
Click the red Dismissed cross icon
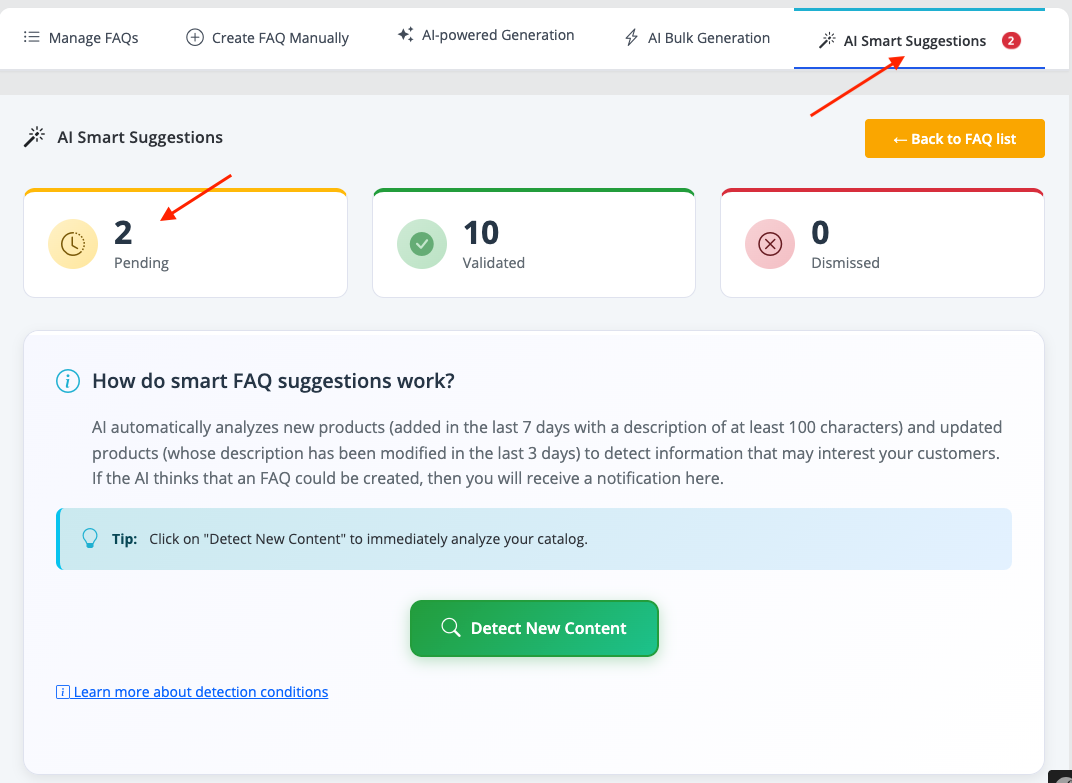click(769, 244)
